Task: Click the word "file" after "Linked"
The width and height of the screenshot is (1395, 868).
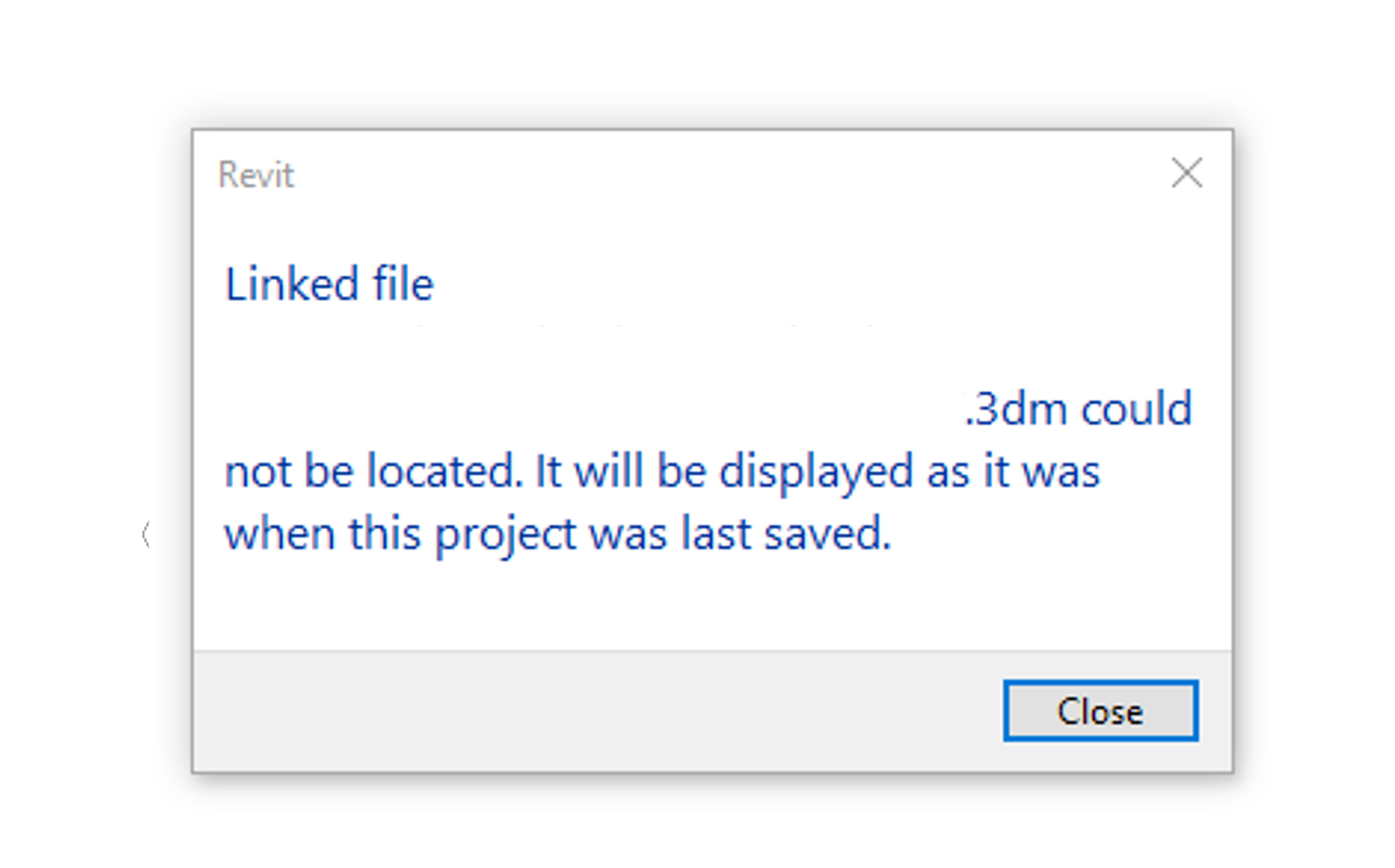Action: tap(403, 285)
